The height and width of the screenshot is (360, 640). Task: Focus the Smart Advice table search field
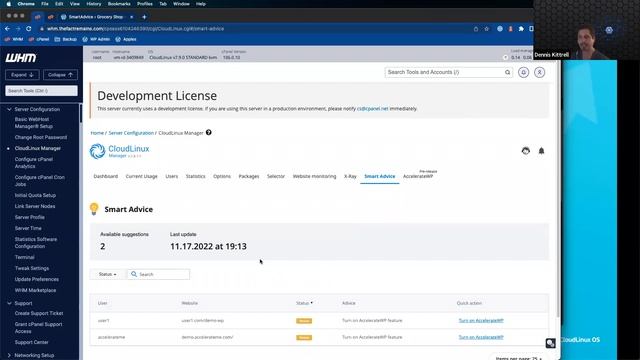click(x=158, y=274)
